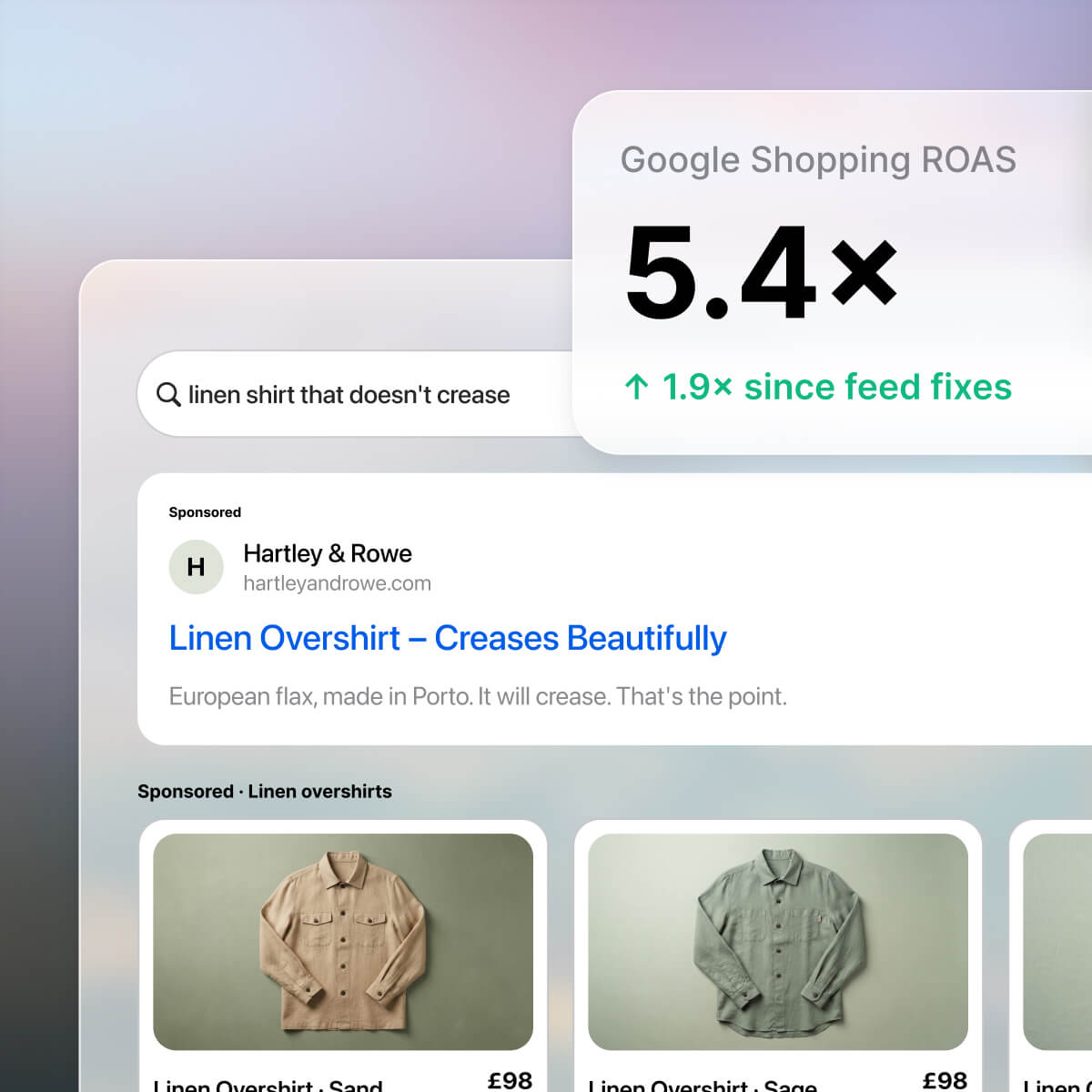1092x1092 pixels.
Task: Open the sand linen overshirt product image
Action: [x=343, y=942]
